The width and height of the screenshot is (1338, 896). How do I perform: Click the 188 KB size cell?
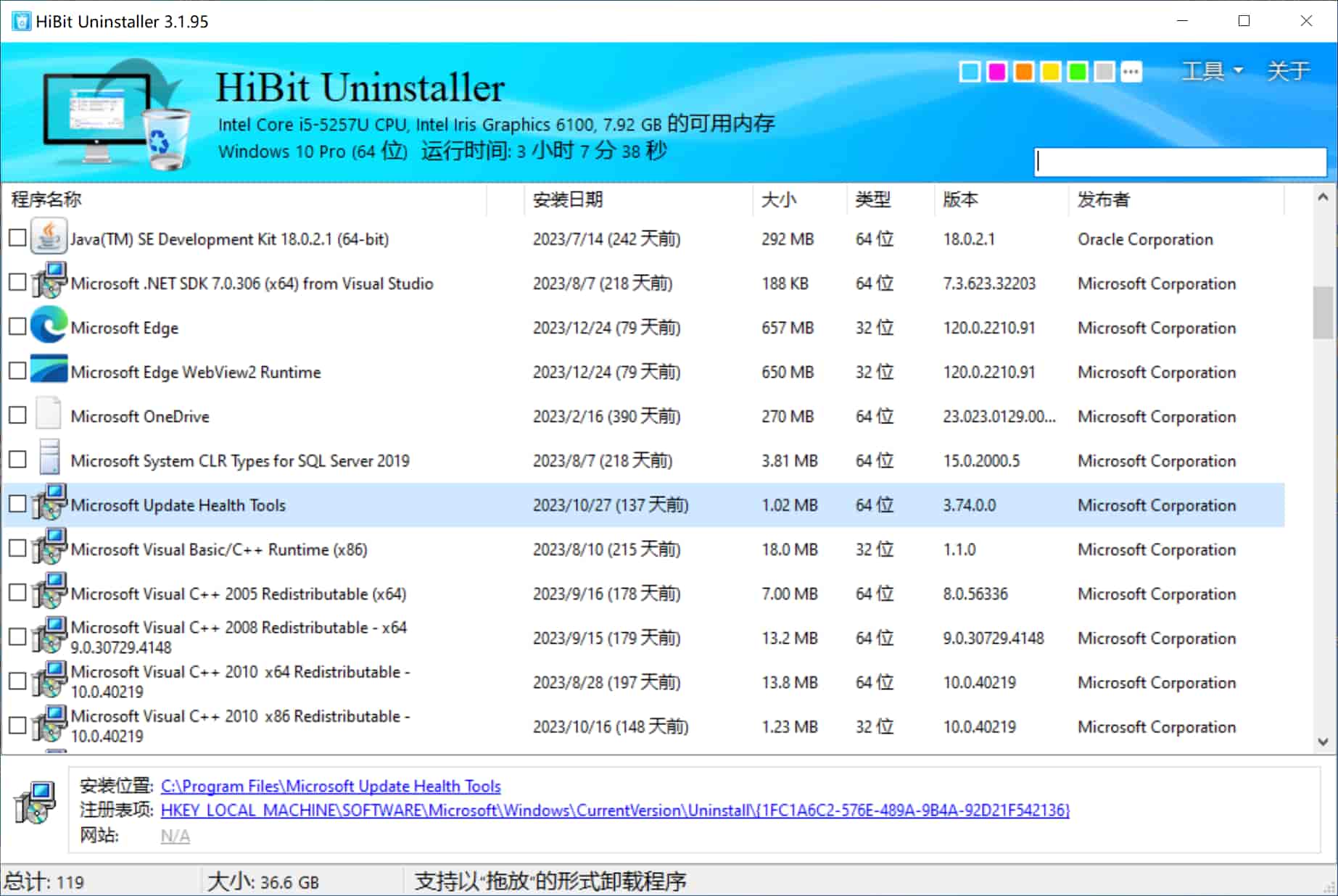pos(785,283)
